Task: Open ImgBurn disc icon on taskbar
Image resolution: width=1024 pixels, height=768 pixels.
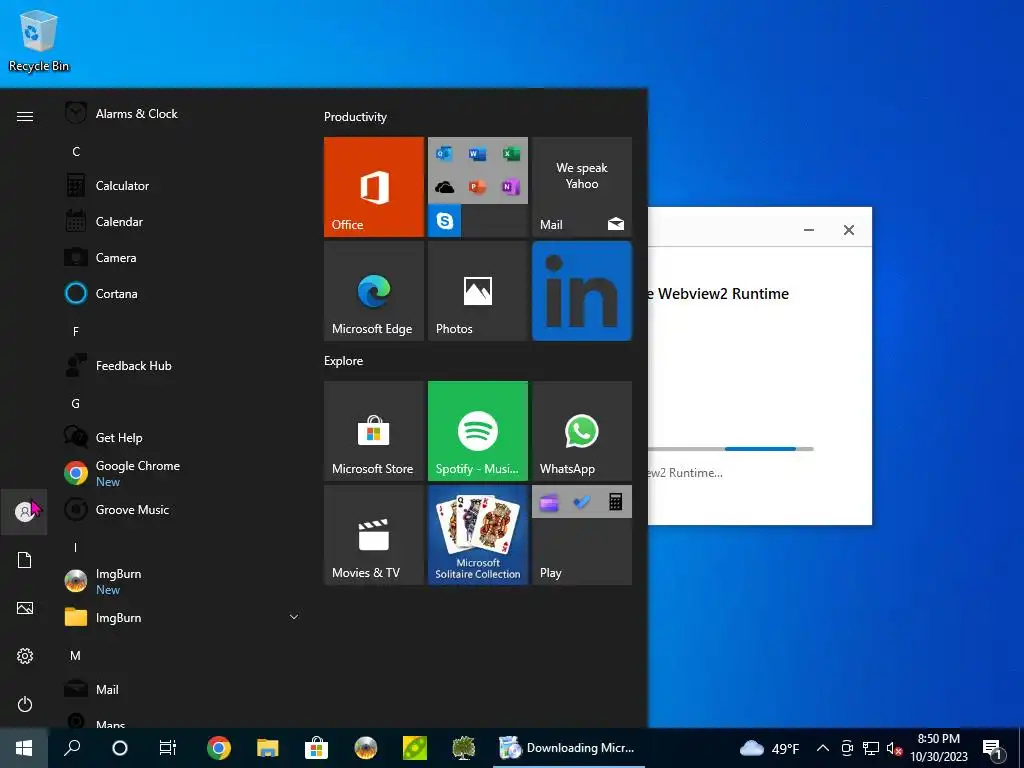Action: 366,748
